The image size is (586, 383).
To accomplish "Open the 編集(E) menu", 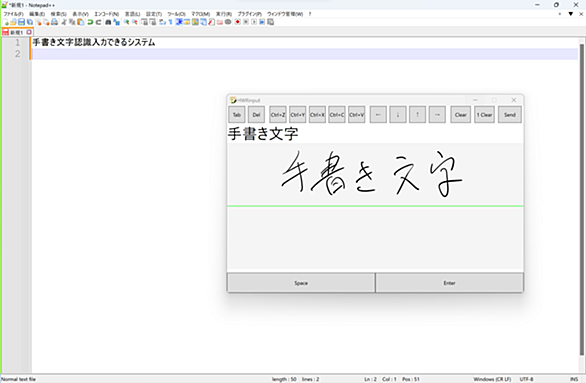I will point(37,14).
